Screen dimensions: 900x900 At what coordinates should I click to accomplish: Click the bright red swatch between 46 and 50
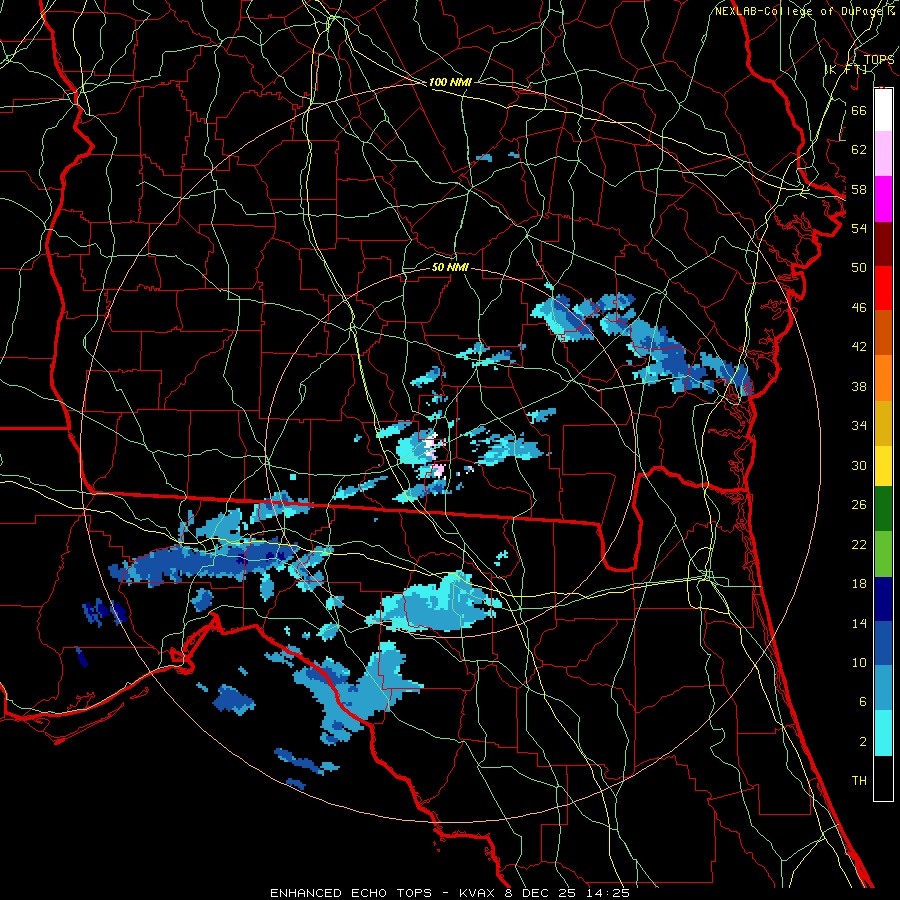pos(883,288)
